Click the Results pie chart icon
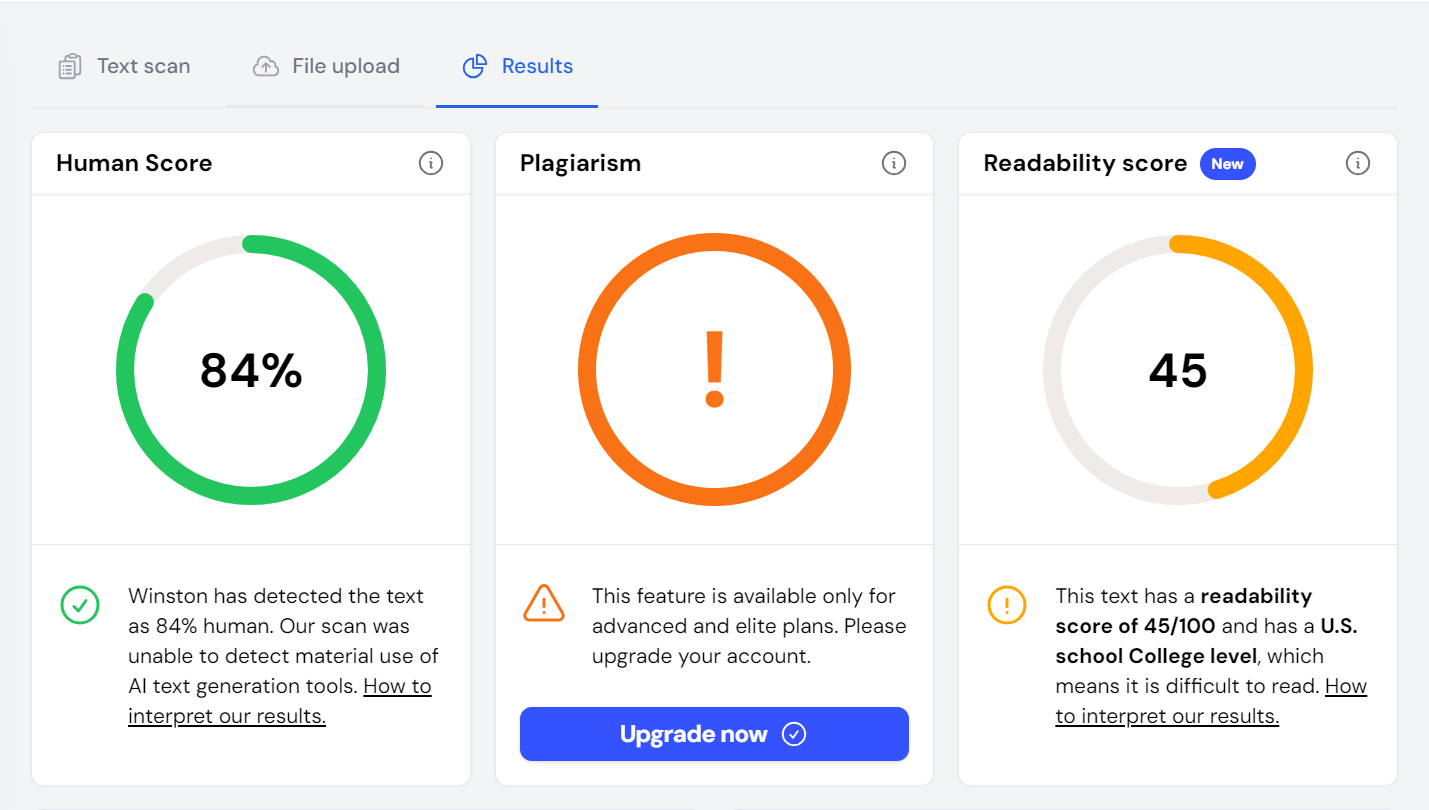Image resolution: width=1429 pixels, height=810 pixels. click(474, 67)
